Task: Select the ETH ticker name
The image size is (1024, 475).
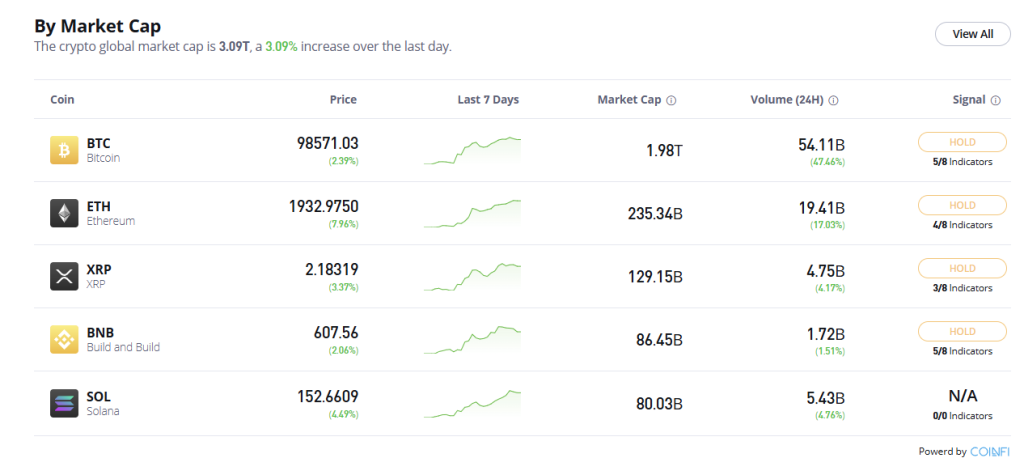Action: tap(99, 207)
